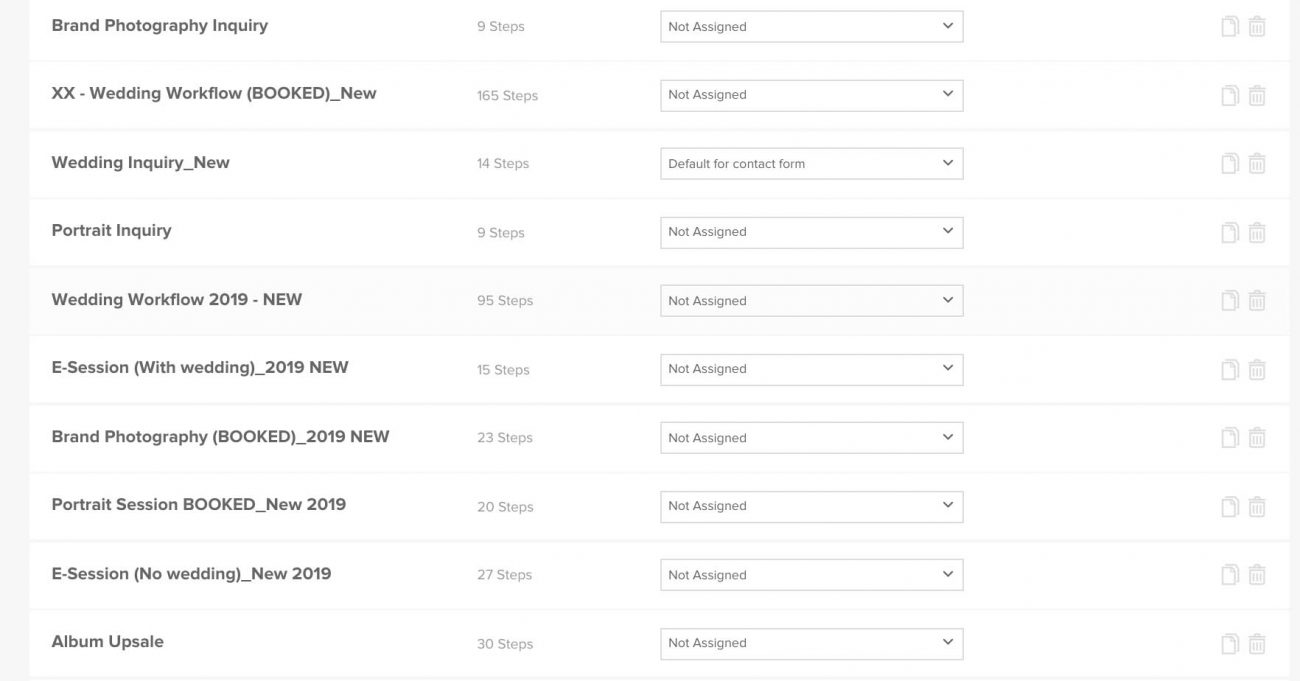Delete the Portrait Inquiry workflow
The height and width of the screenshot is (681, 1300).
pyautogui.click(x=1257, y=232)
